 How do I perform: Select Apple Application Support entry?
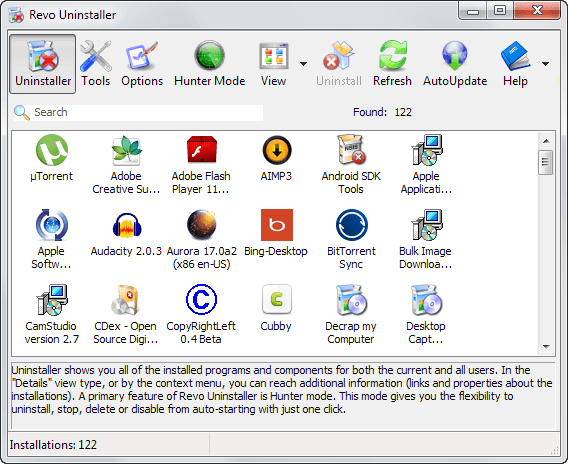click(426, 165)
